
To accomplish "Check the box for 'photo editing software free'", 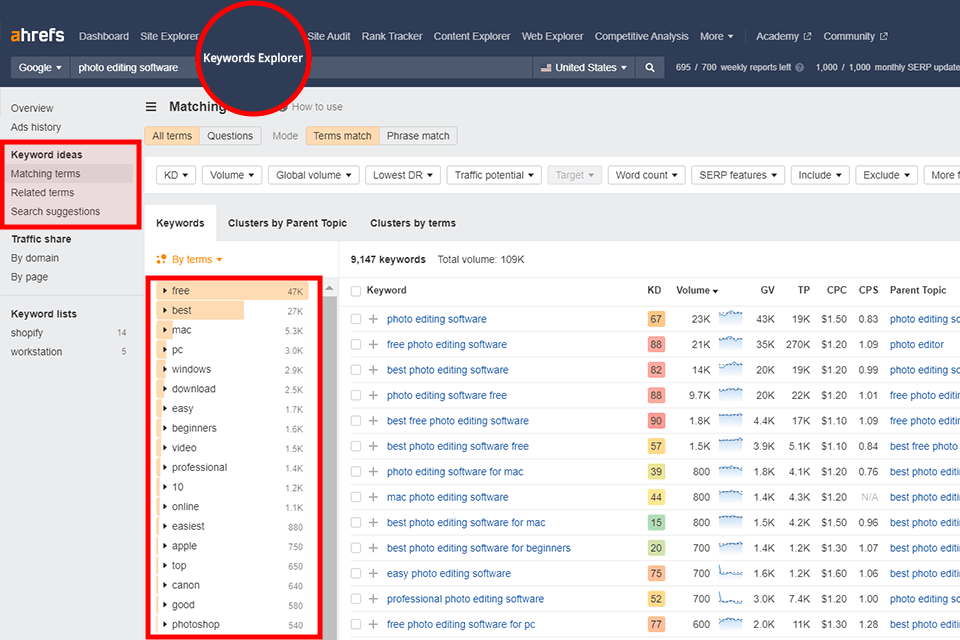I will (x=356, y=395).
